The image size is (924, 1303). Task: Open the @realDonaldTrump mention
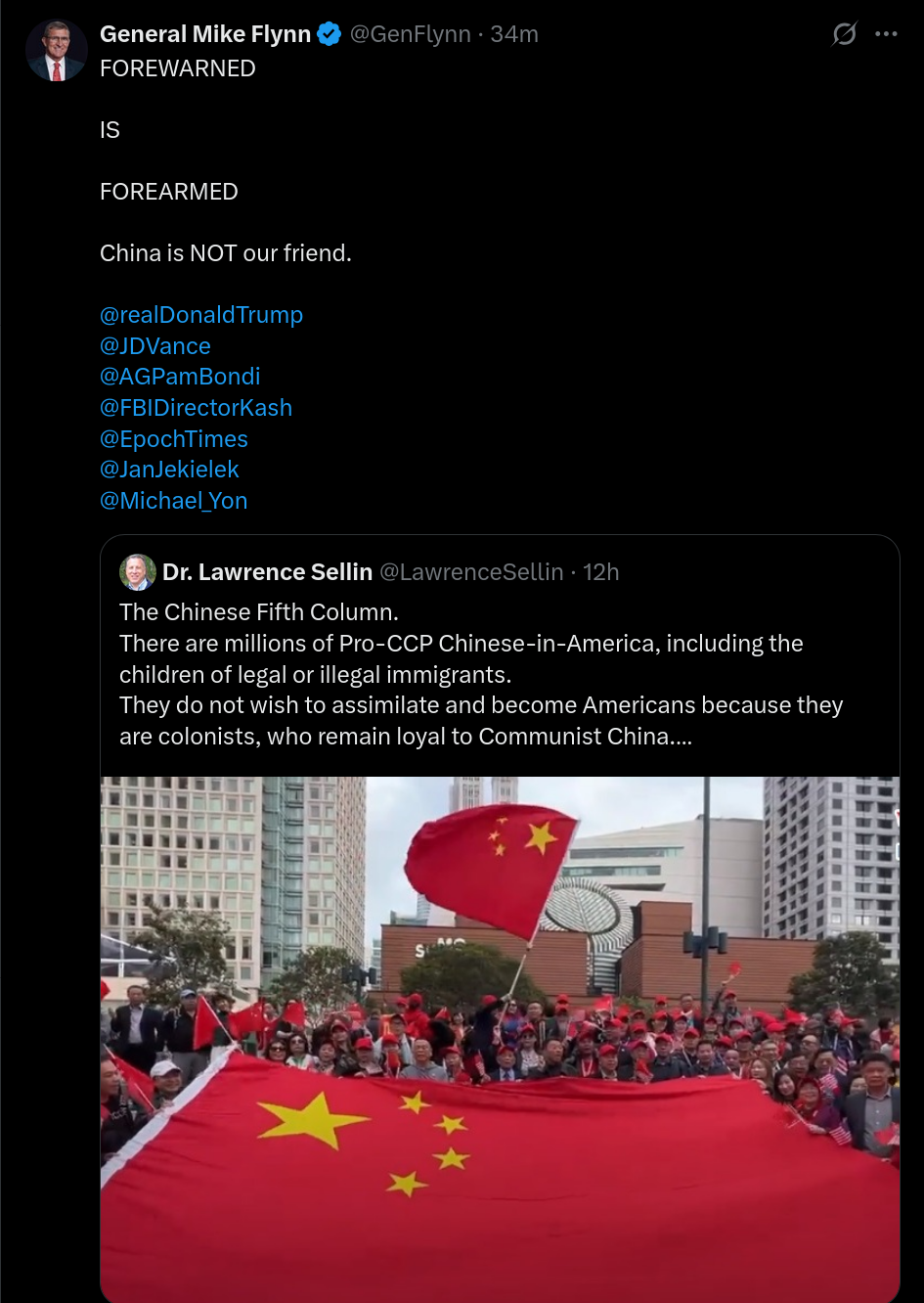coord(201,315)
